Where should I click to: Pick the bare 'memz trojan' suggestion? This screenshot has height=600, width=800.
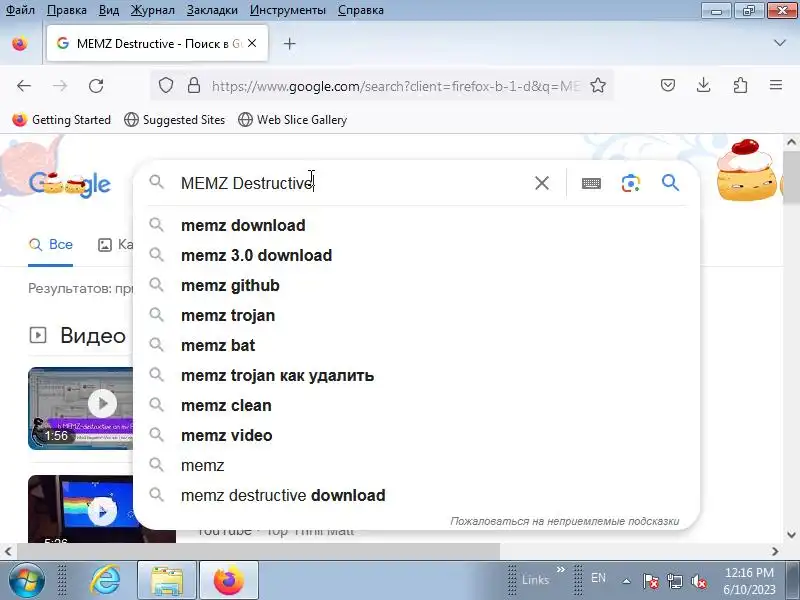tap(416, 315)
